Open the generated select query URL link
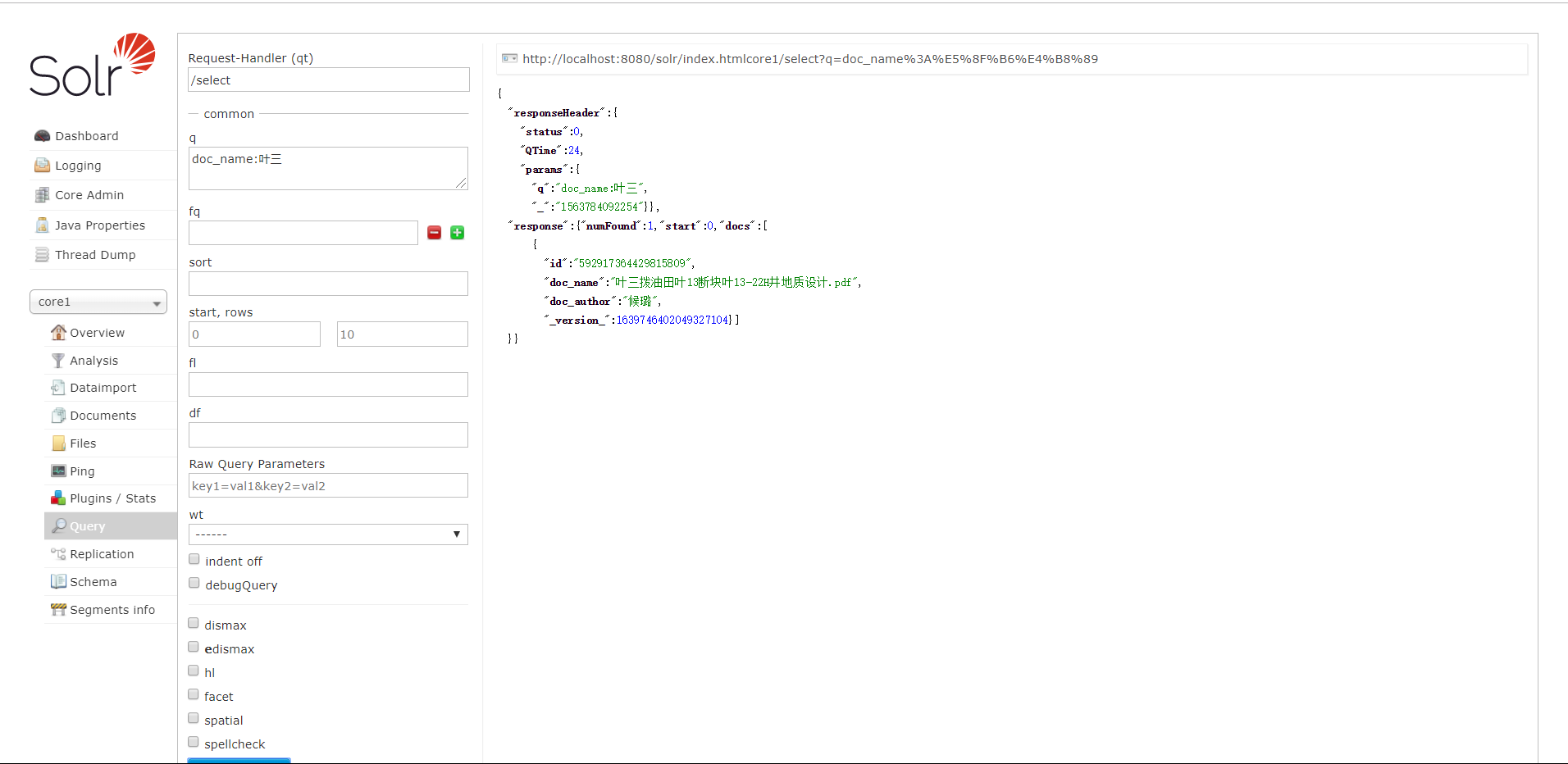 pyautogui.click(x=810, y=59)
